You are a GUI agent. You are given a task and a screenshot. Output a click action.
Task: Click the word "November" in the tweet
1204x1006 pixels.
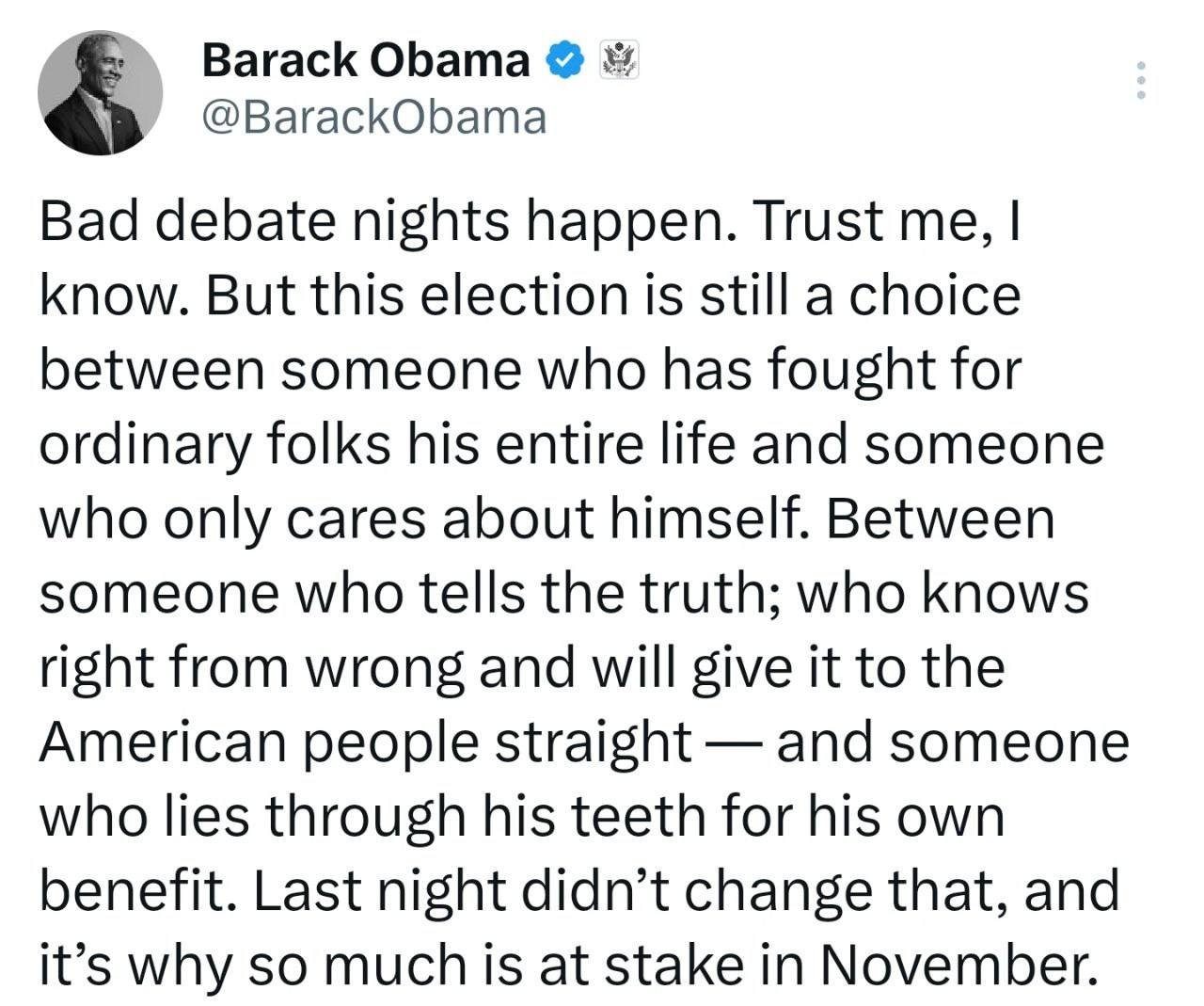pyautogui.click(x=950, y=966)
